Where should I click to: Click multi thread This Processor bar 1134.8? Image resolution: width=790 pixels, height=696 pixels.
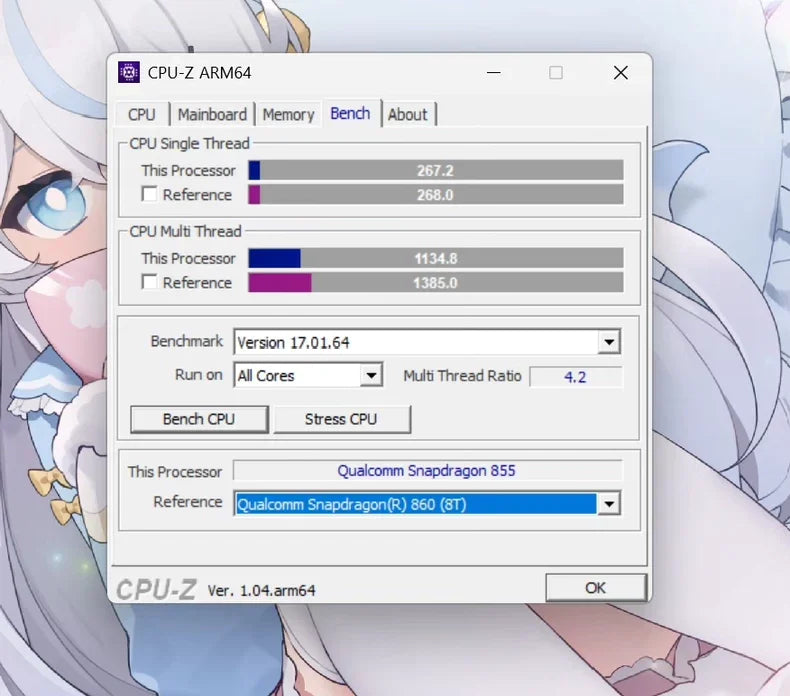(436, 258)
